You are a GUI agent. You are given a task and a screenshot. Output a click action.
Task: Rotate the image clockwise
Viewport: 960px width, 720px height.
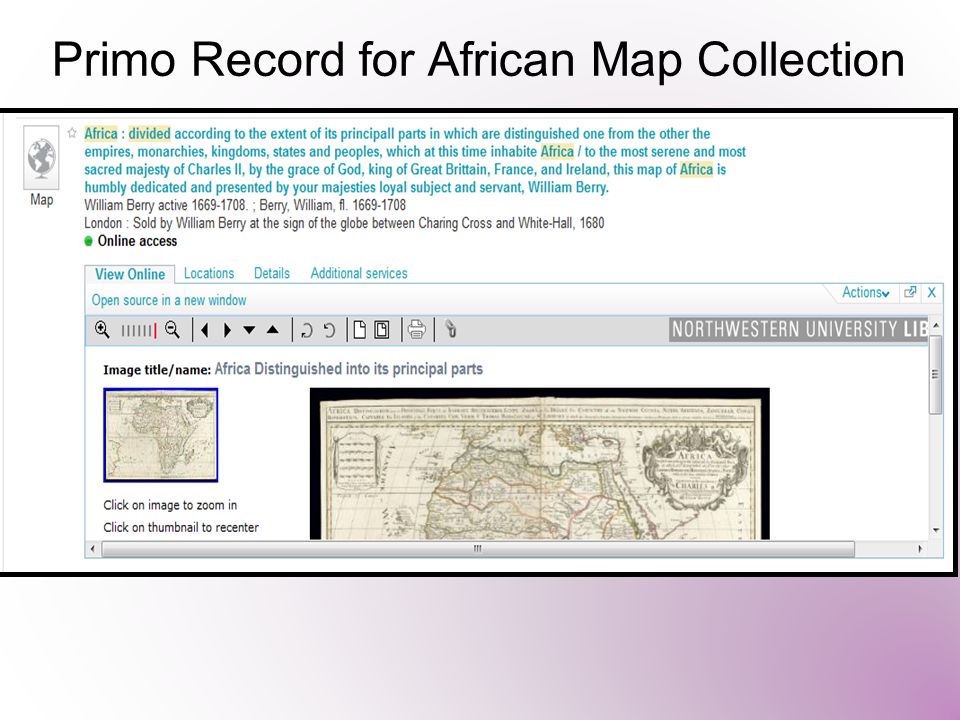click(307, 331)
